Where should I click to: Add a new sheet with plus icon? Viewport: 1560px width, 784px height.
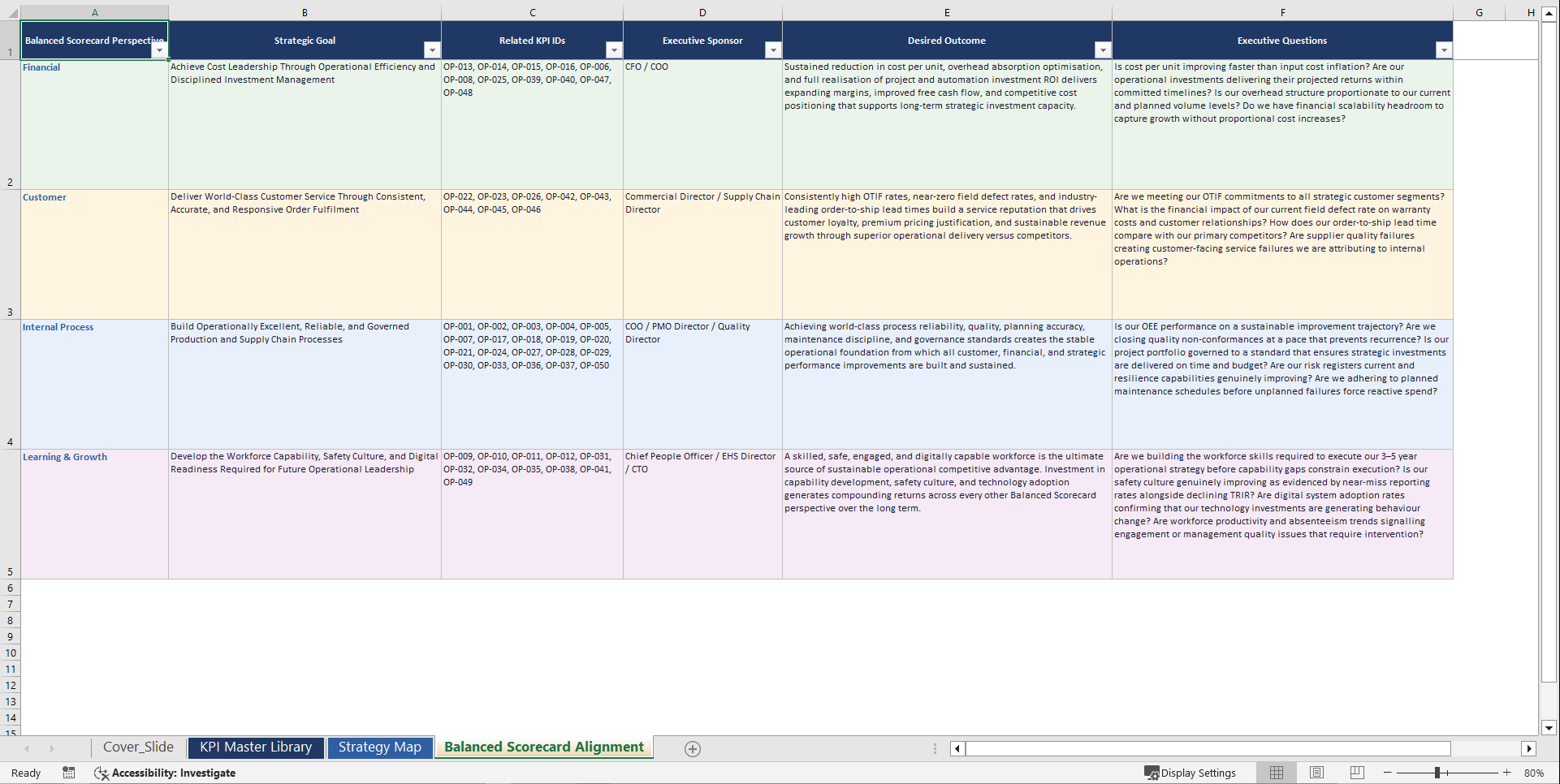[x=693, y=749]
